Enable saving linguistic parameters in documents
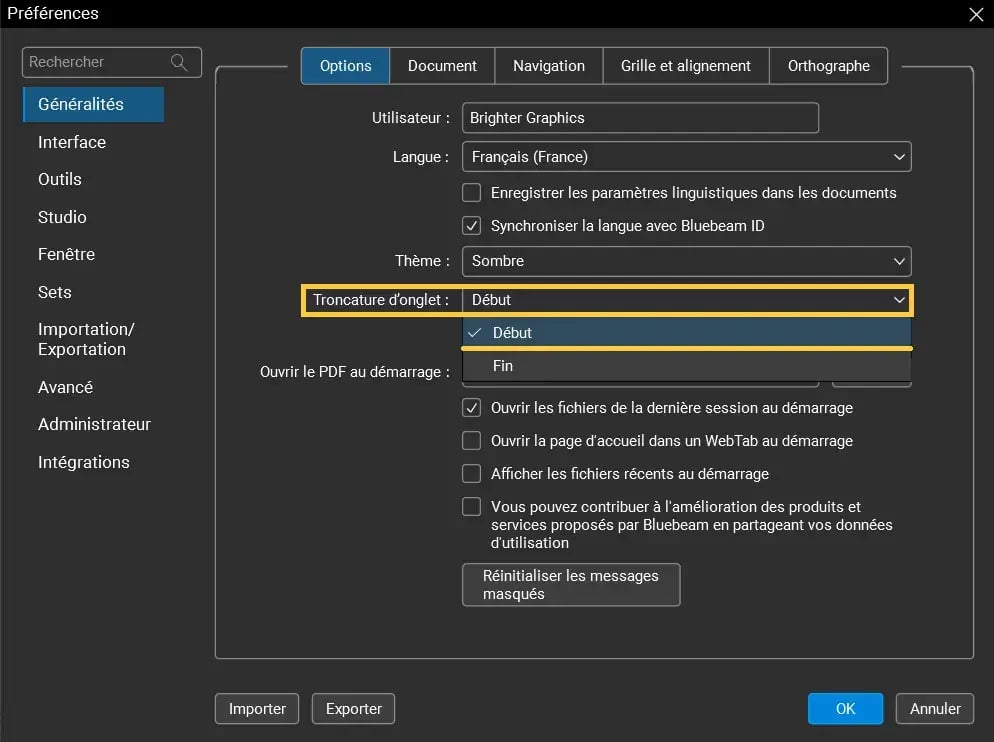 coord(471,192)
